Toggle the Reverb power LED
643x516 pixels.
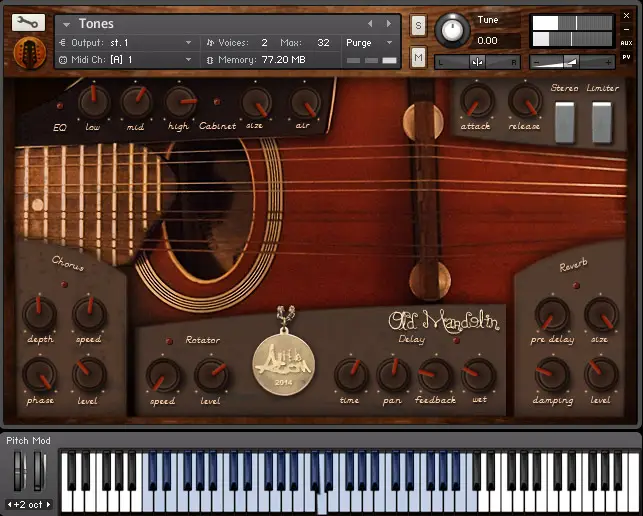[576, 285]
